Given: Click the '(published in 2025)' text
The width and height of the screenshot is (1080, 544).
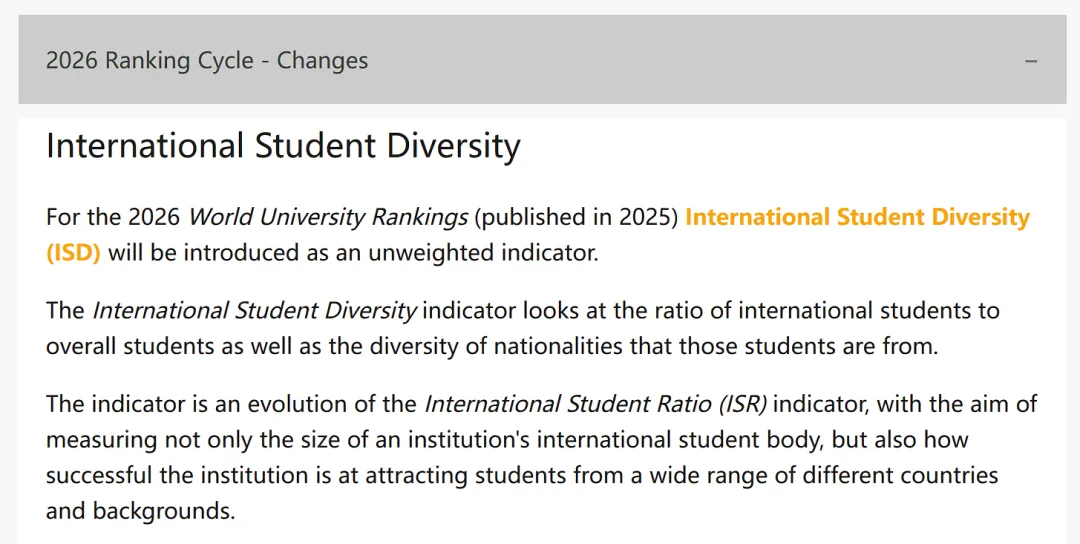Looking at the screenshot, I should 577,218.
